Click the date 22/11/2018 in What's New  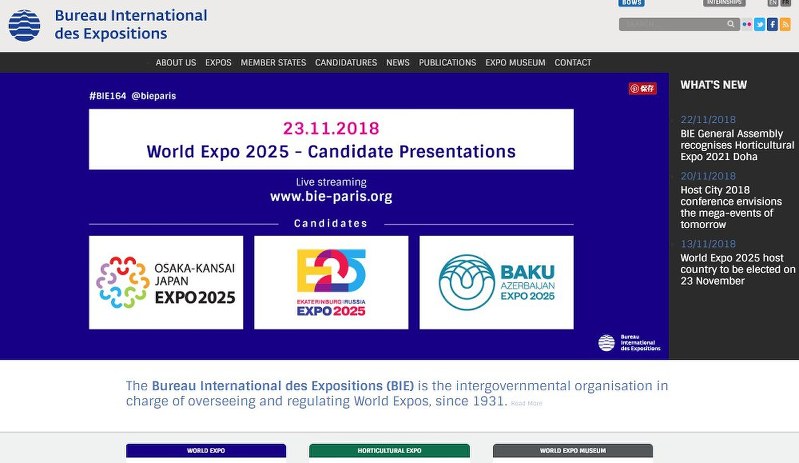pos(708,120)
